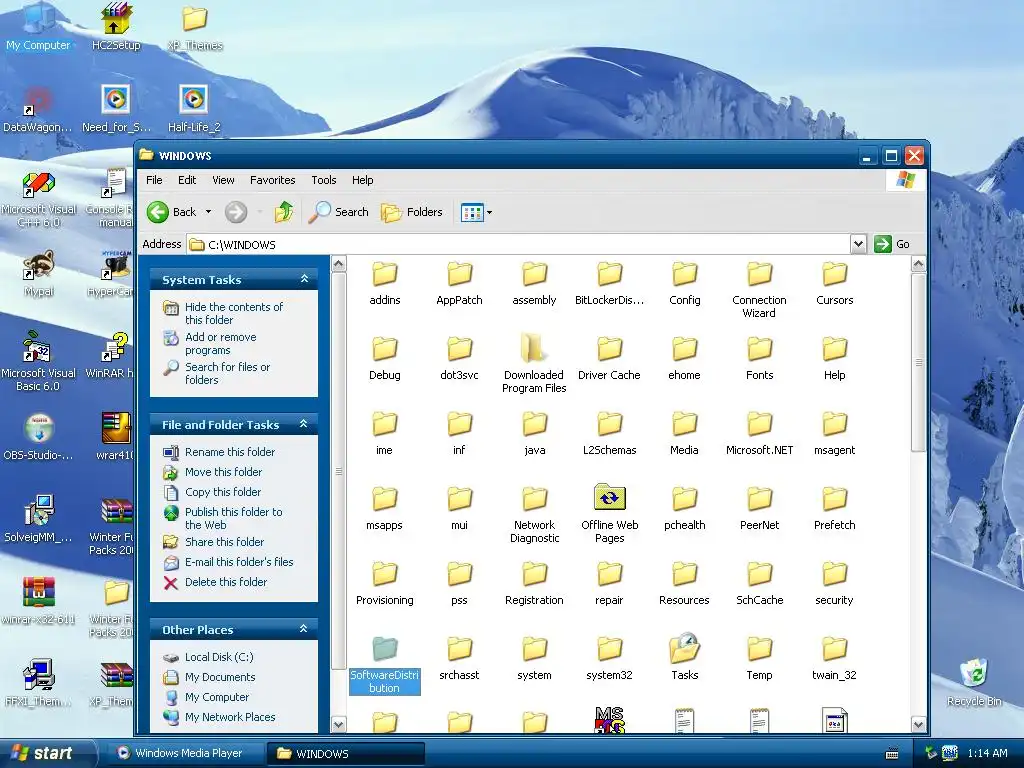Switch to Windows Media Player taskbar button

pyautogui.click(x=186, y=754)
